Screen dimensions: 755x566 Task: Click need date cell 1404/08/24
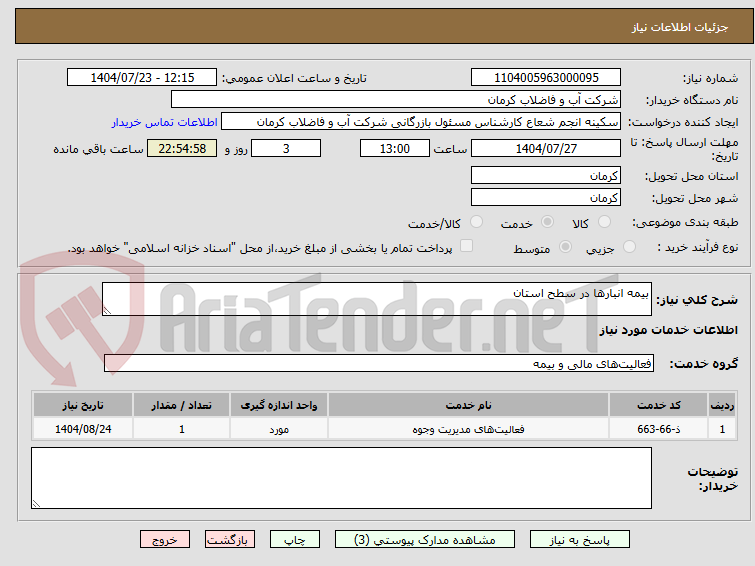pos(83,429)
